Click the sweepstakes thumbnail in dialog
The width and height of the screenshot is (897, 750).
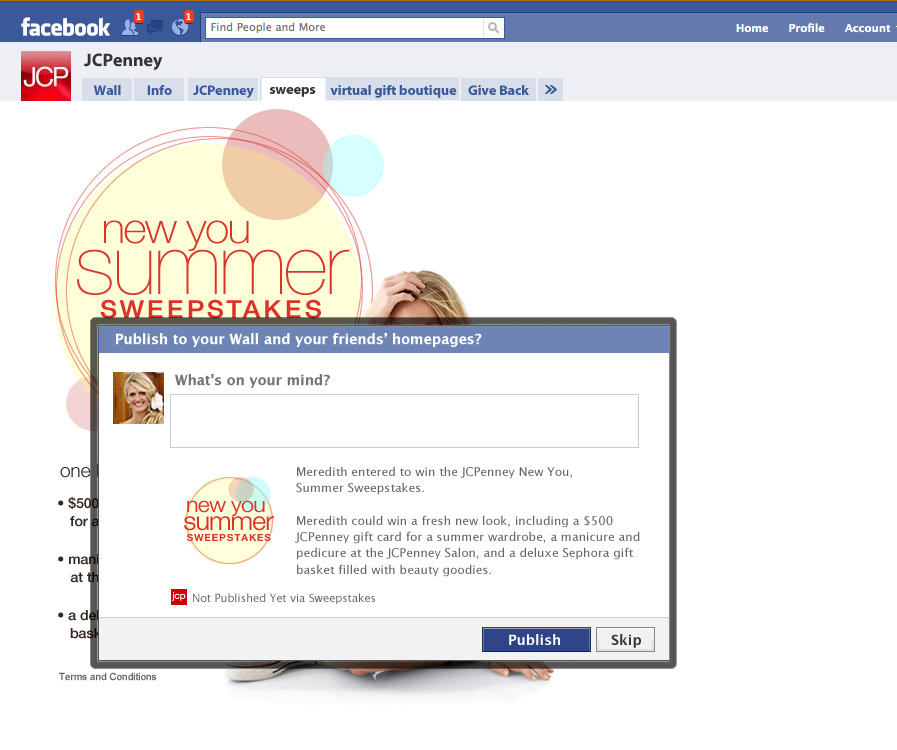229,520
